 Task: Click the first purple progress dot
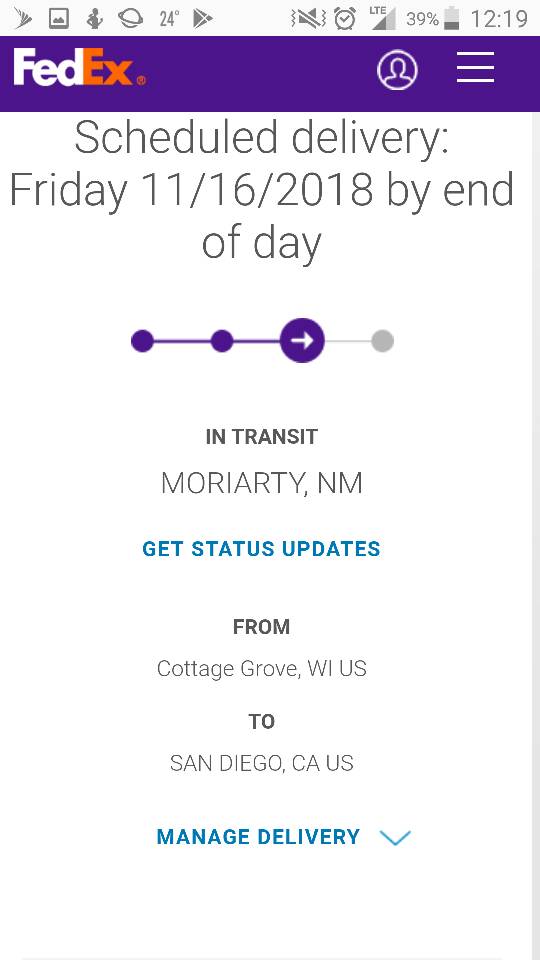click(142, 340)
